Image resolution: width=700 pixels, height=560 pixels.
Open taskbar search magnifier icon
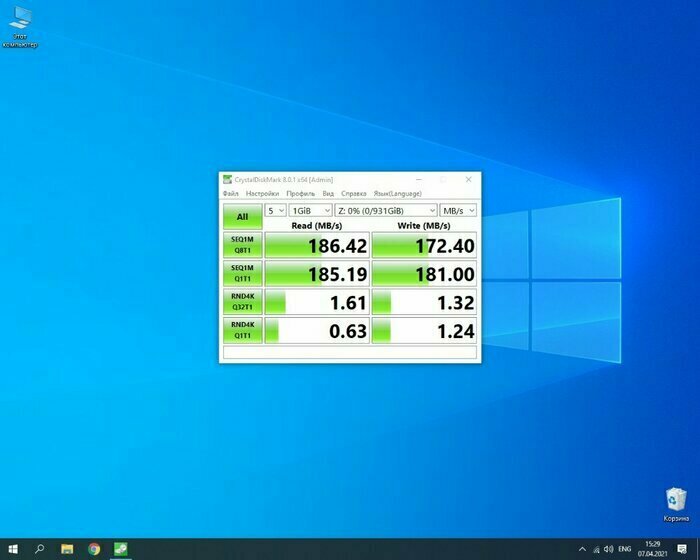pos(40,549)
